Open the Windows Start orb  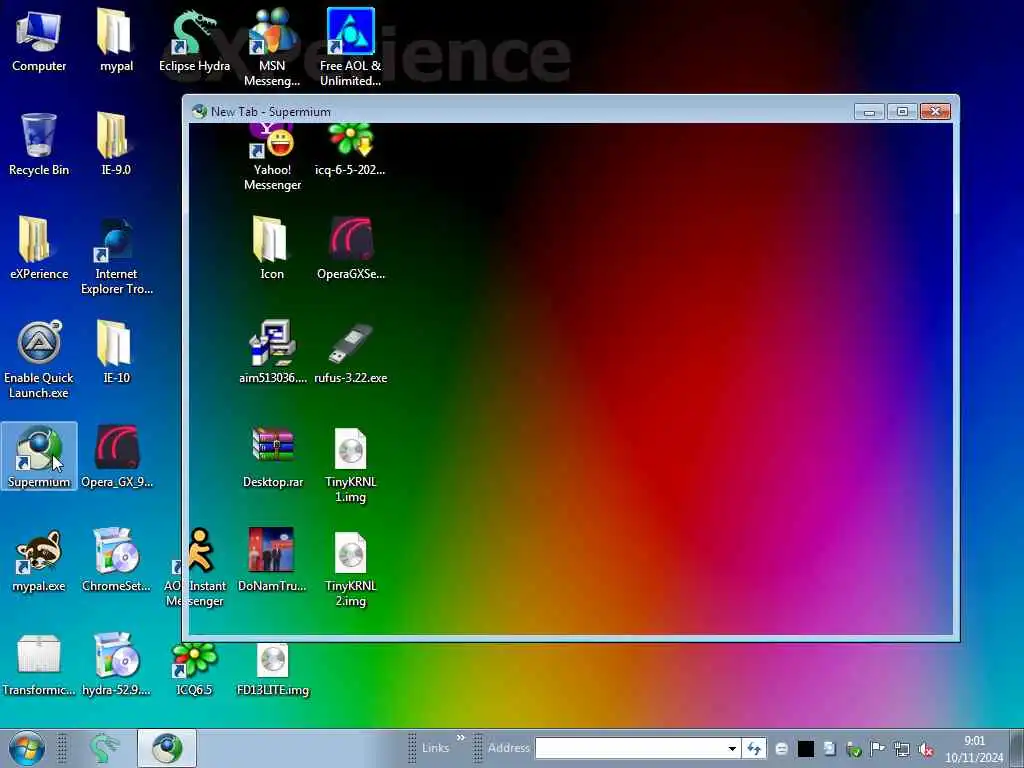click(27, 748)
